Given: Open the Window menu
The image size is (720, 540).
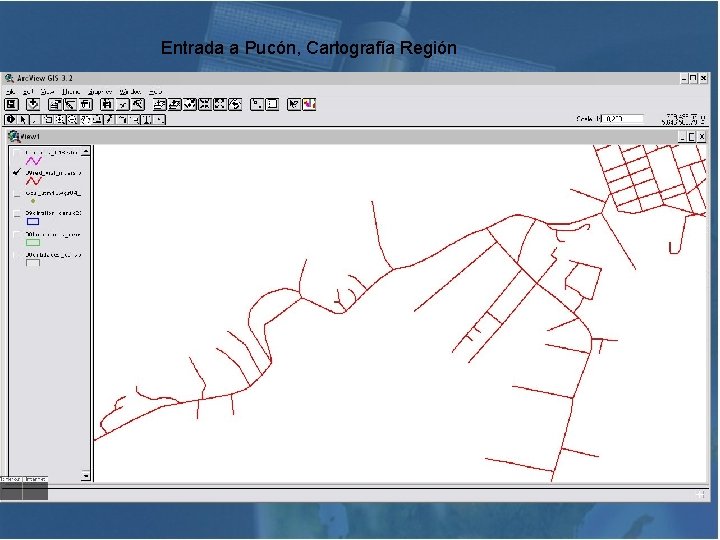Looking at the screenshot, I should point(130,92).
